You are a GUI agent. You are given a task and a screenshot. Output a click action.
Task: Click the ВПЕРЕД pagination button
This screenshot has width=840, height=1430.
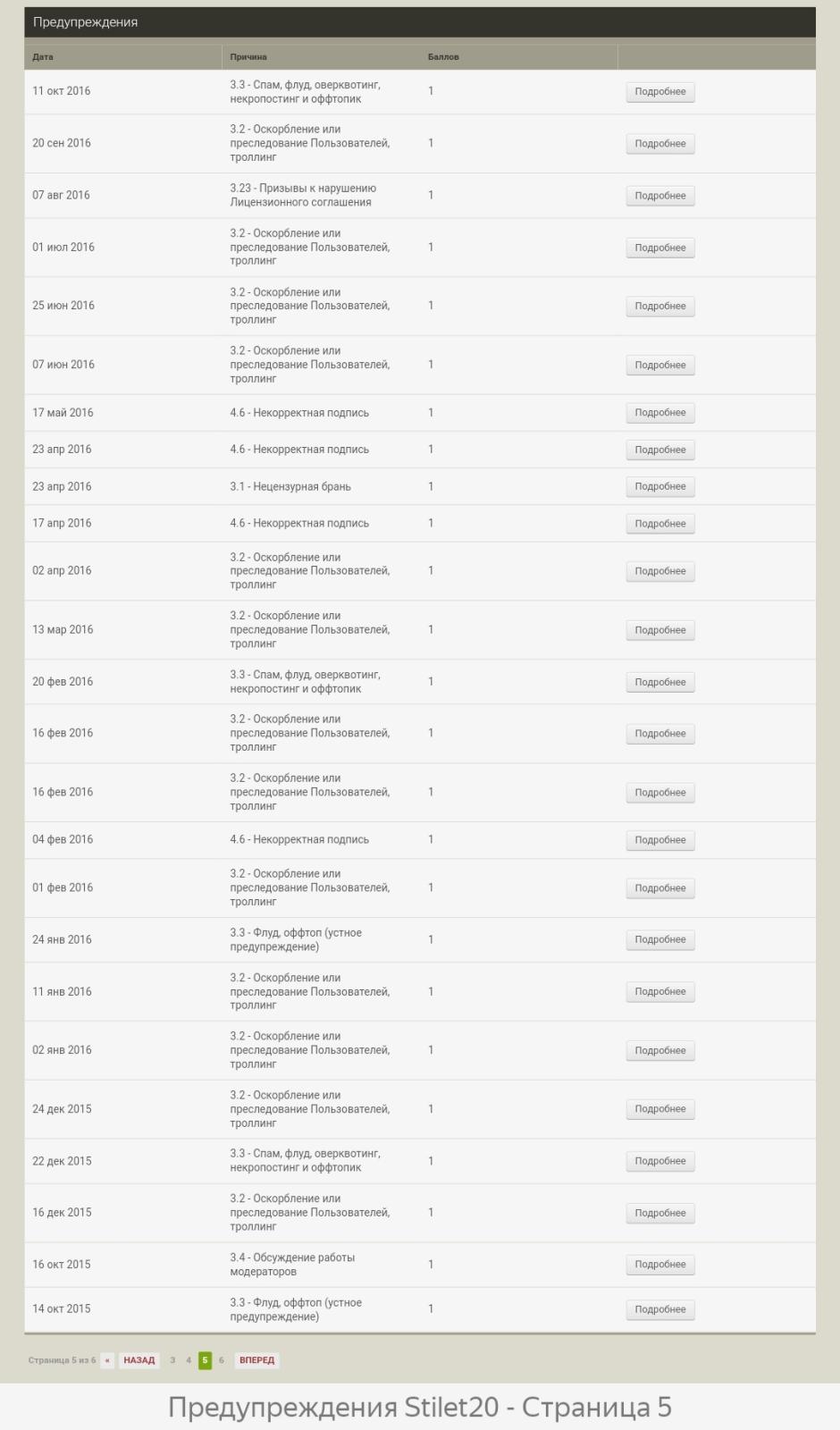pos(256,1360)
